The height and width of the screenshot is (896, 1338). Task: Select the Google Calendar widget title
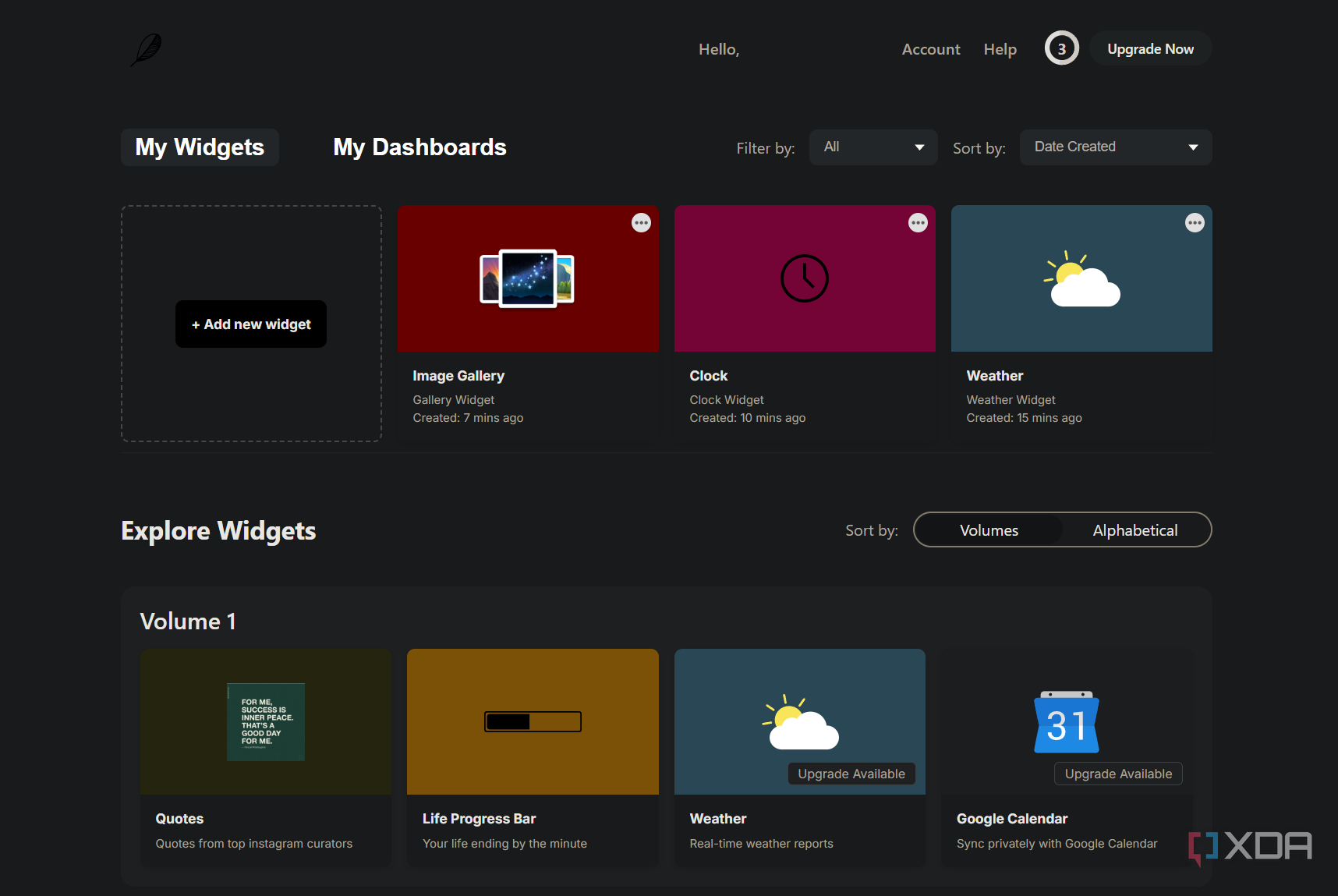click(x=1012, y=819)
